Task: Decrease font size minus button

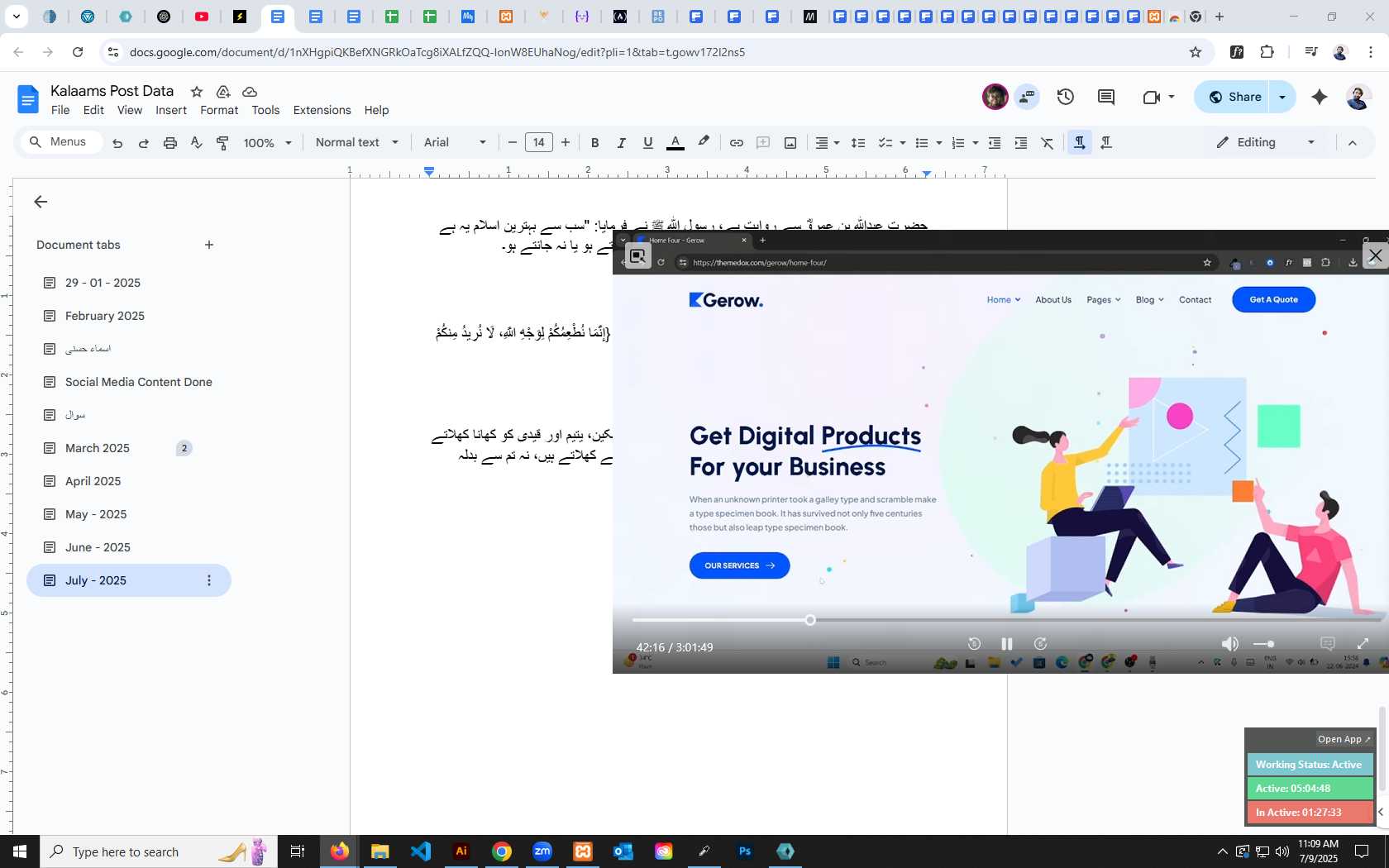Action: tap(513, 143)
